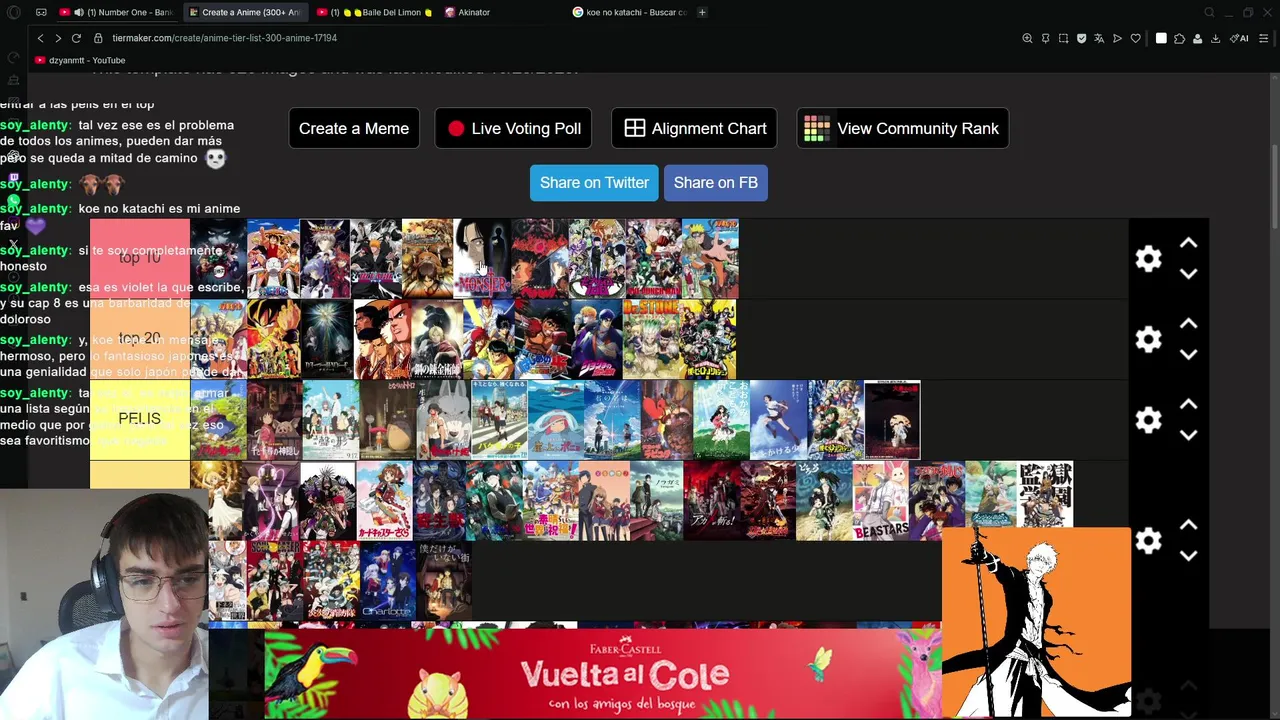Click Share on FB
1280x720 pixels.
coord(716,183)
